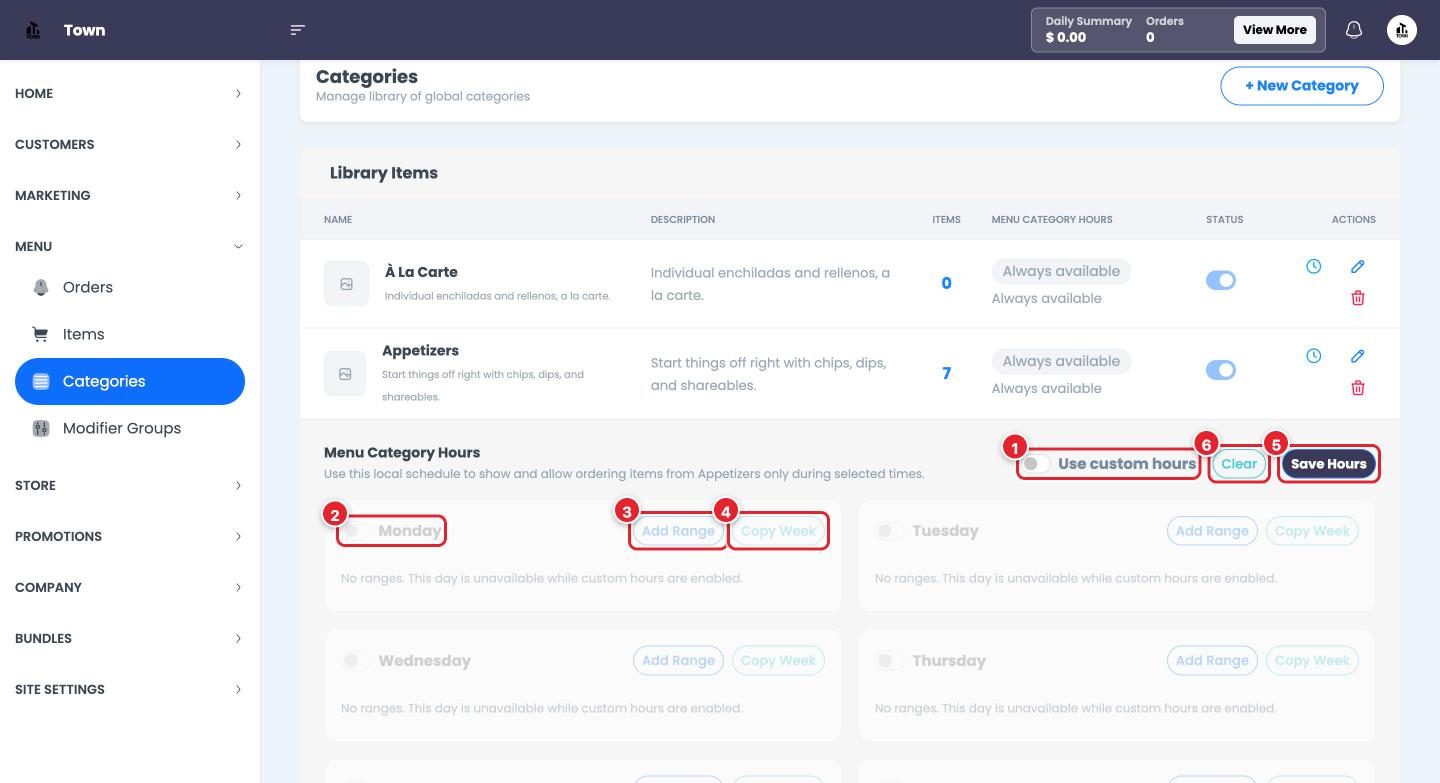Open Items in the Menu sidebar
The height and width of the screenshot is (783, 1440).
point(130,334)
